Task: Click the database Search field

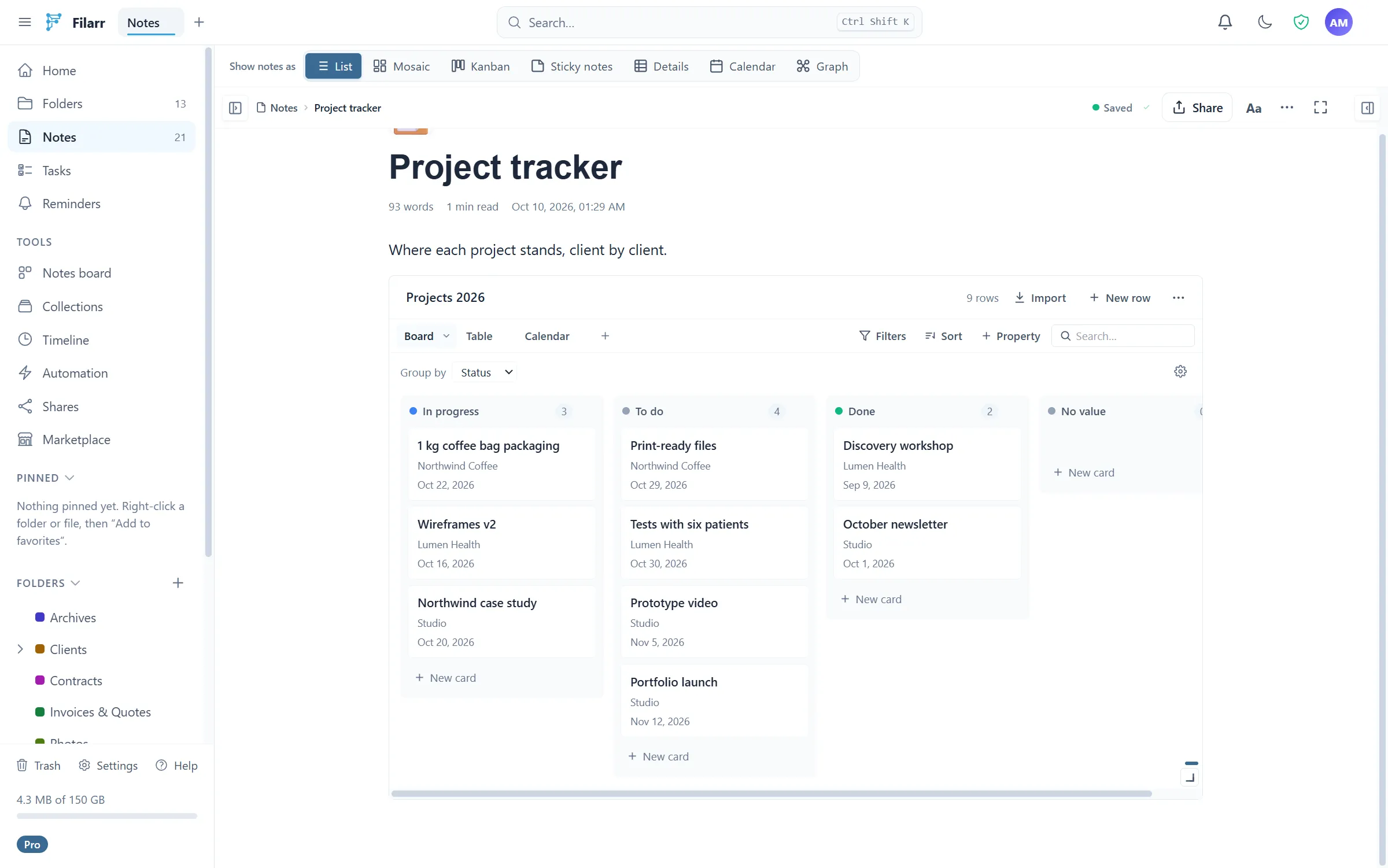Action: tap(1123, 336)
